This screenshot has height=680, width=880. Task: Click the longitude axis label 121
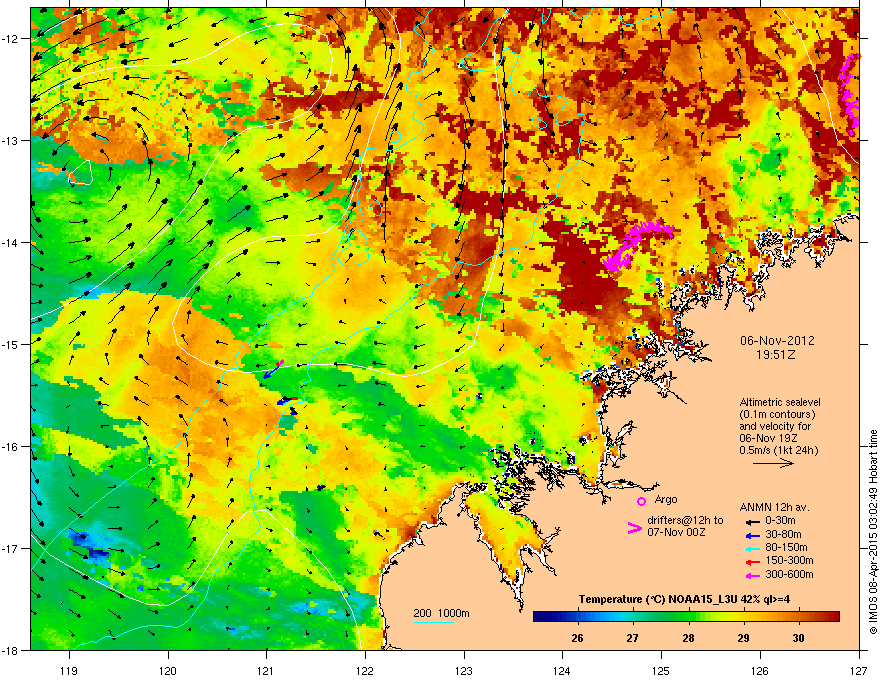click(266, 670)
